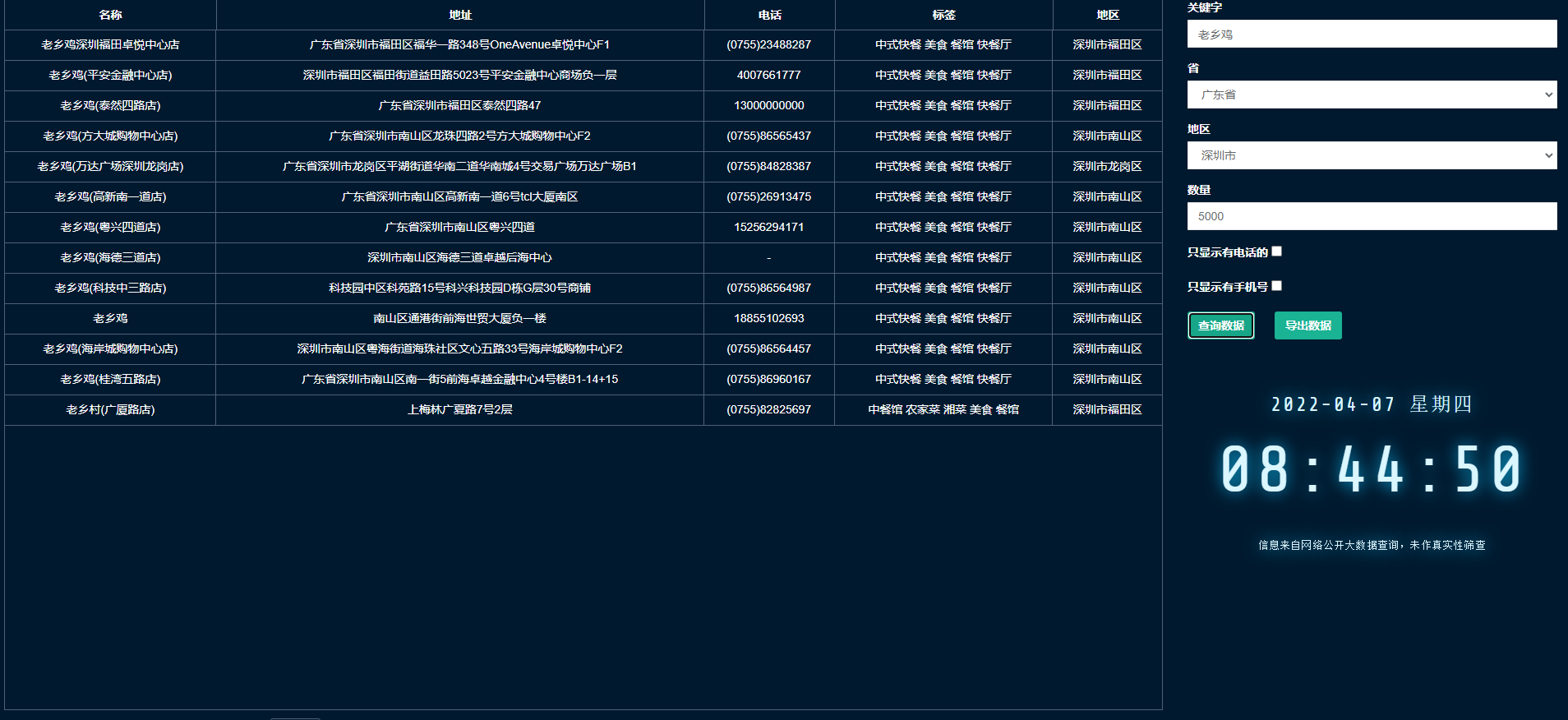The width and height of the screenshot is (1568, 720).
Task: Select the 老乡村(广厦路店) row name
Action: click(x=110, y=409)
